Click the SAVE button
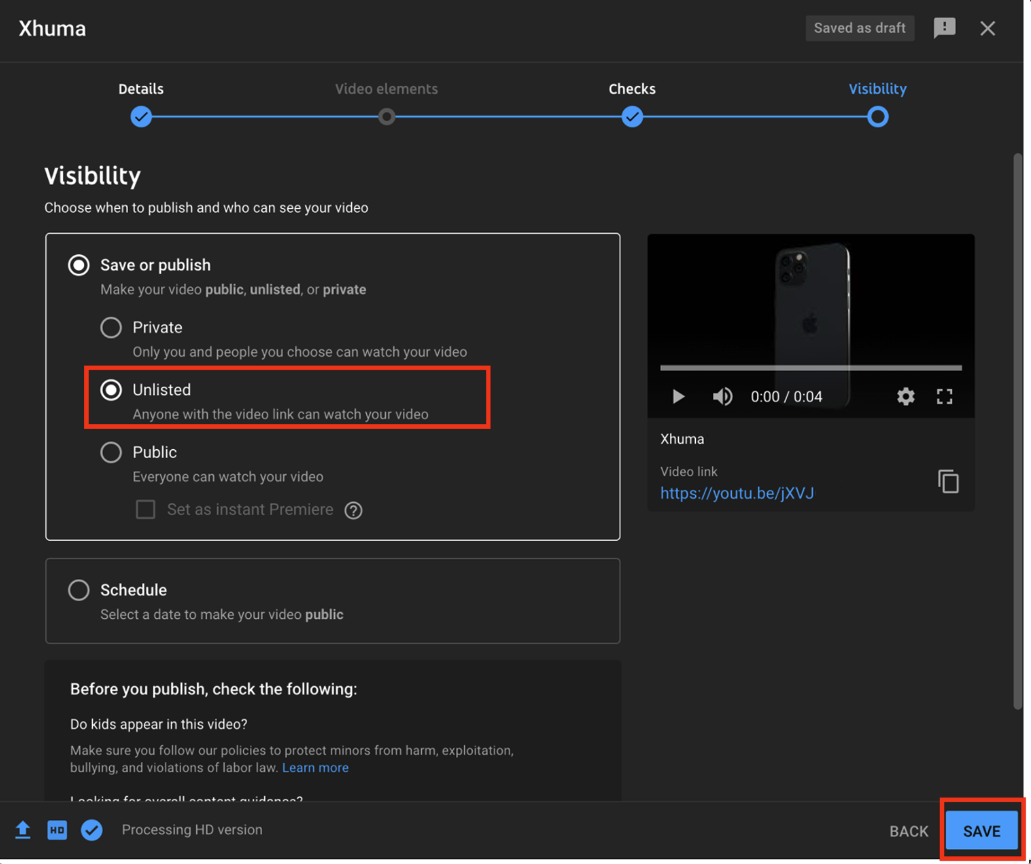1031x864 pixels. (982, 831)
